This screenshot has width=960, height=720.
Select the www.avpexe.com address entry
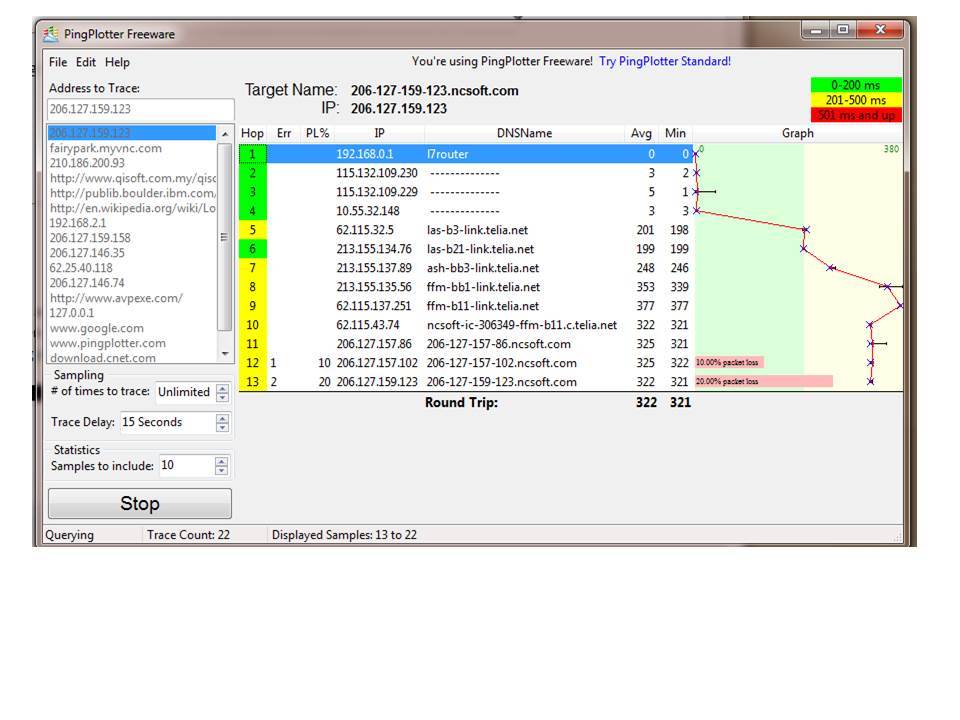pos(132,298)
